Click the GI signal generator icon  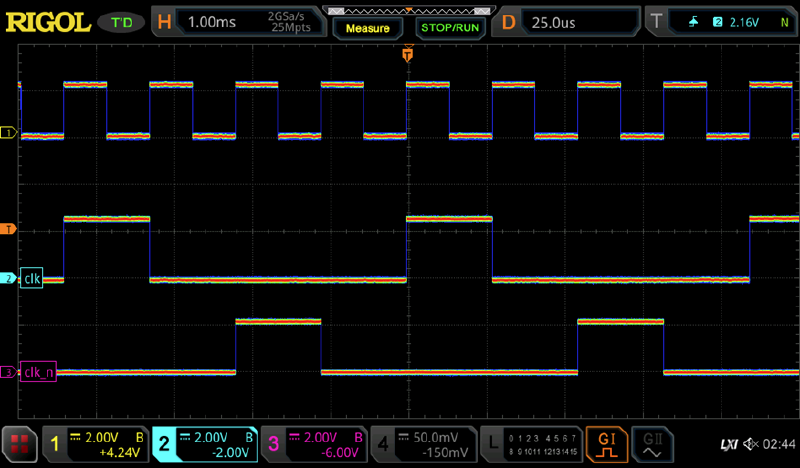606,443
